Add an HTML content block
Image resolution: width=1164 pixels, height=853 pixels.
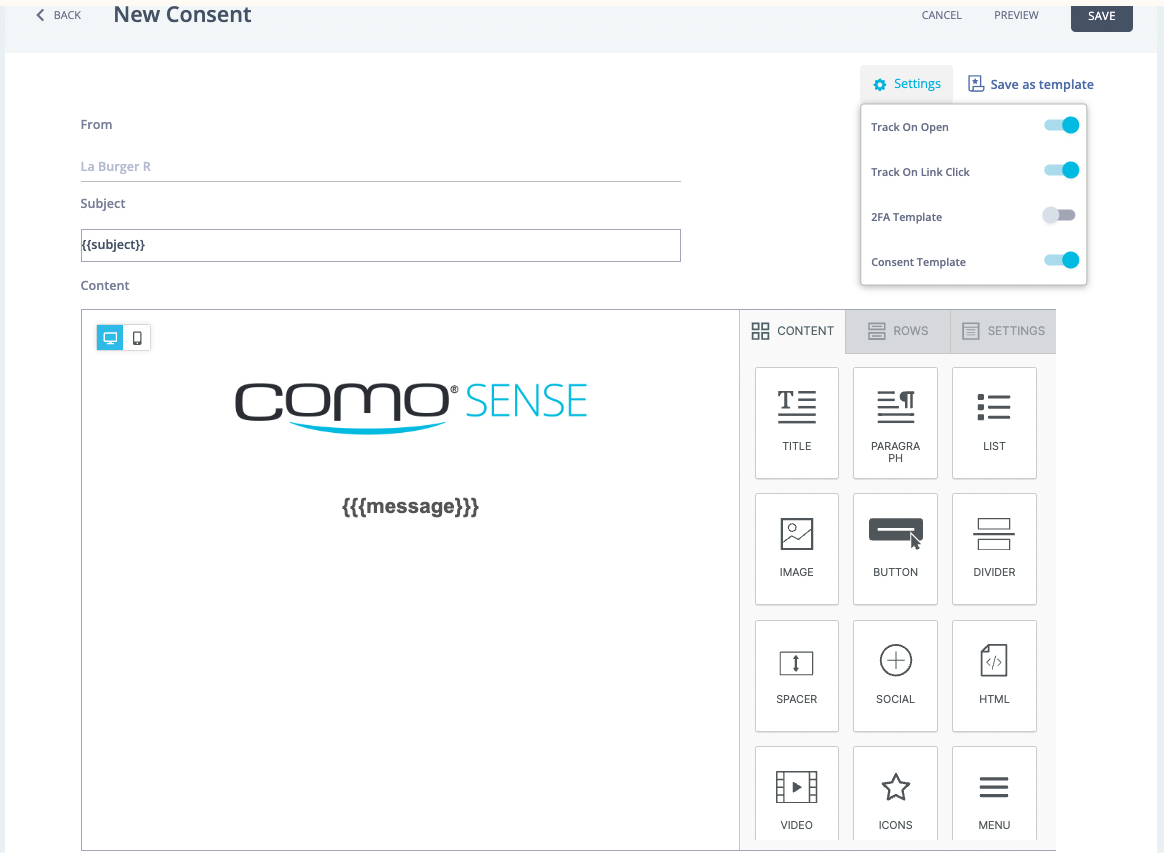[994, 676]
